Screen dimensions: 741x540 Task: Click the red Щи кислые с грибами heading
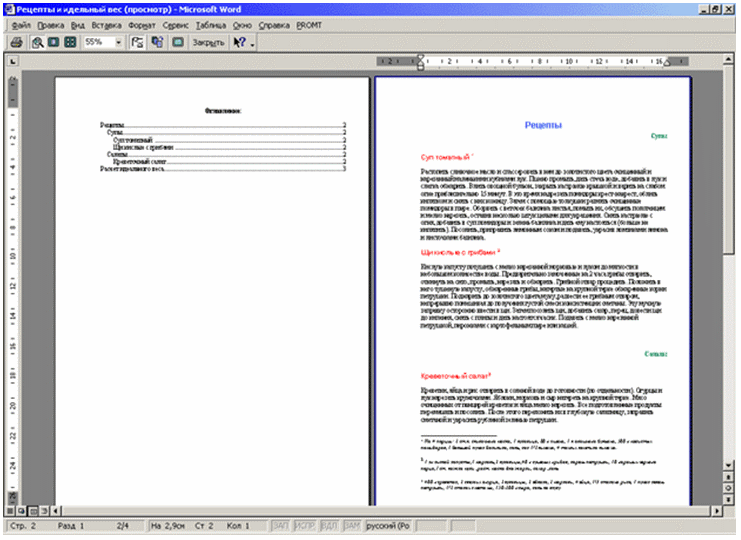(460, 252)
